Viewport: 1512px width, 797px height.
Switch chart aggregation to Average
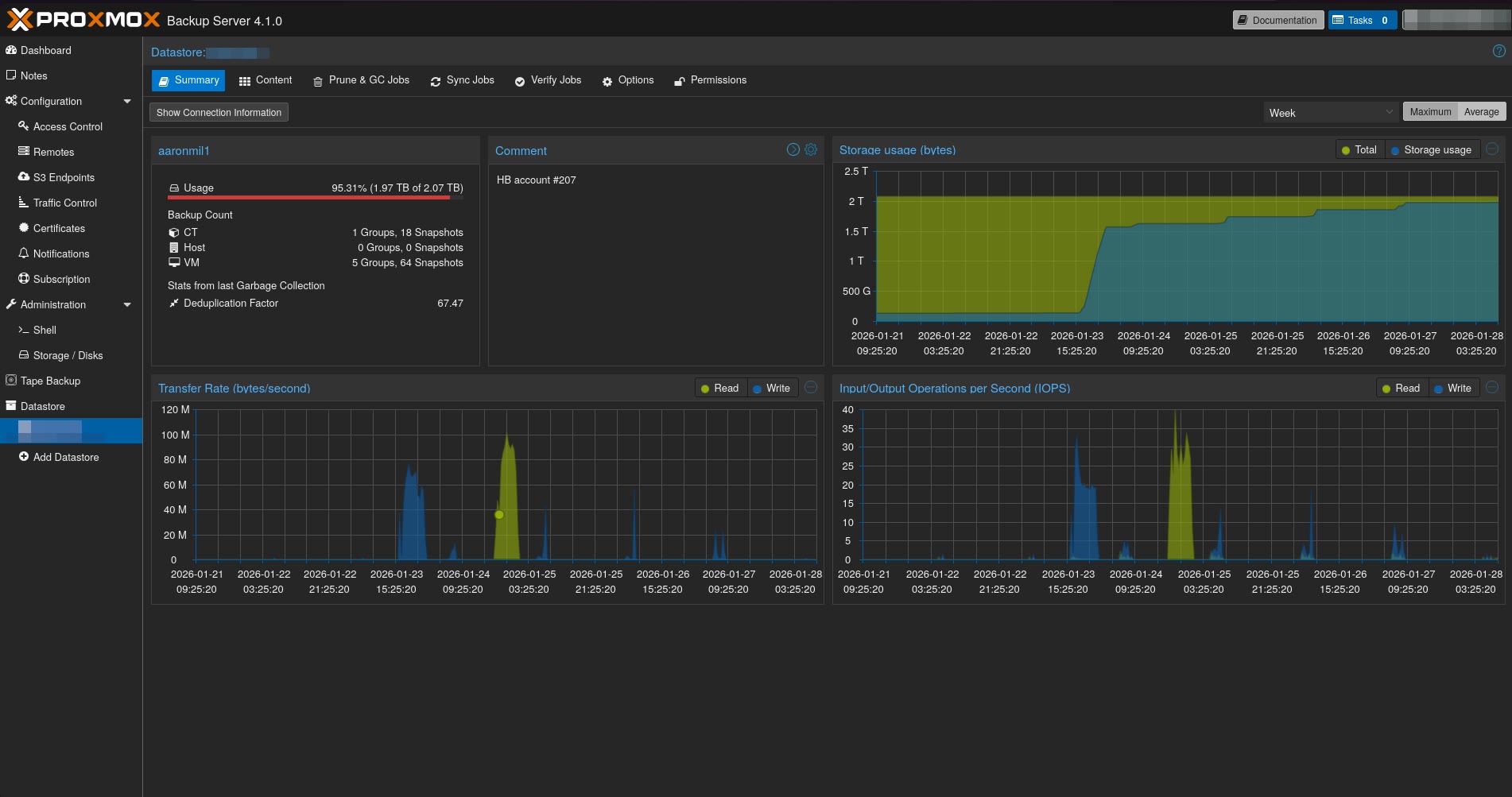1480,111
